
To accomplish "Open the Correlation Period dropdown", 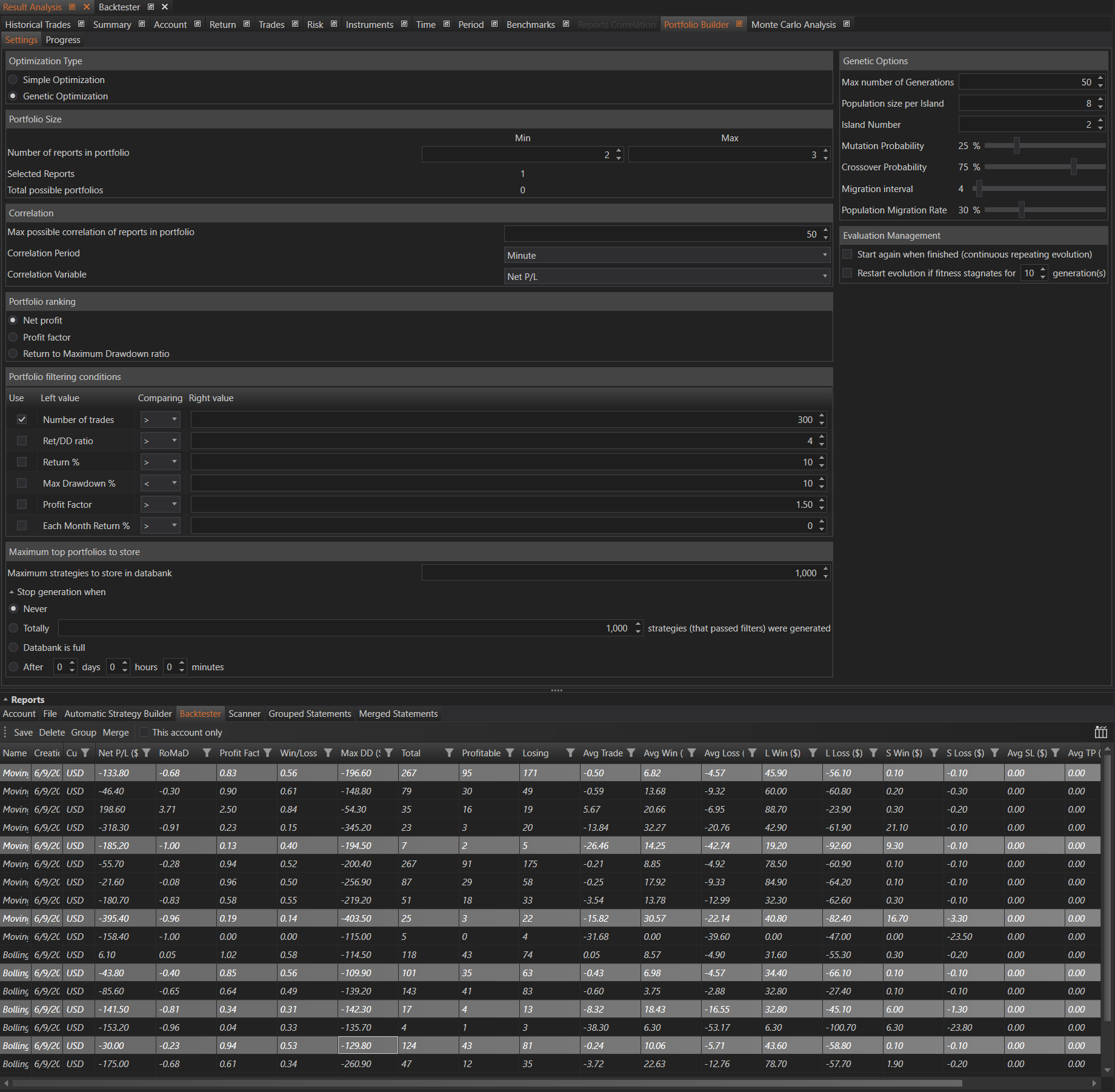I will point(667,255).
